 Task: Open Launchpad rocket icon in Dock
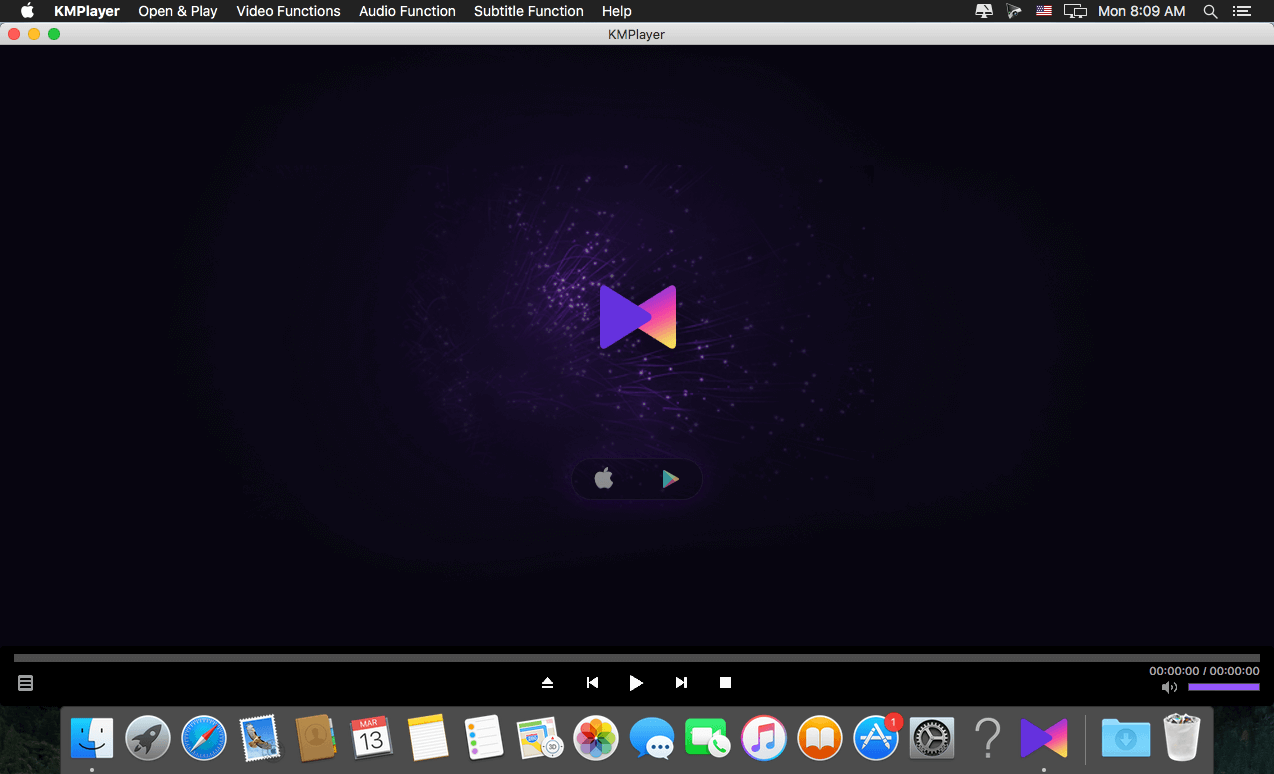(148, 739)
